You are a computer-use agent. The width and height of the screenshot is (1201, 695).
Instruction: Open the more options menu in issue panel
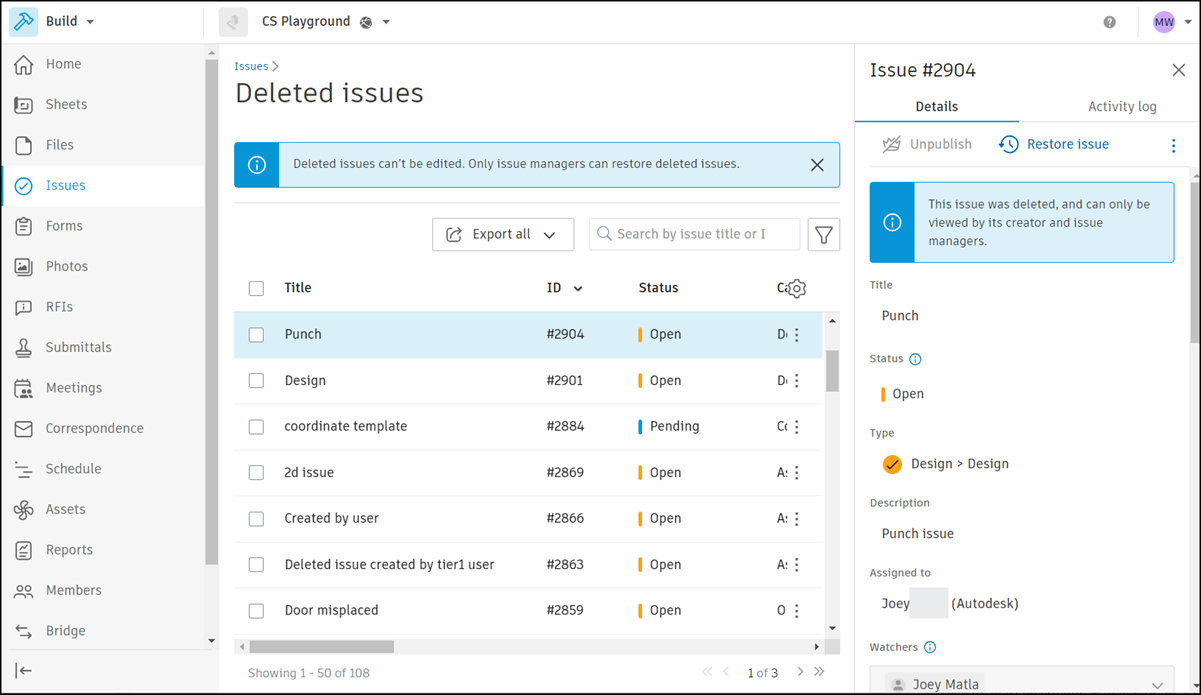pos(1174,146)
